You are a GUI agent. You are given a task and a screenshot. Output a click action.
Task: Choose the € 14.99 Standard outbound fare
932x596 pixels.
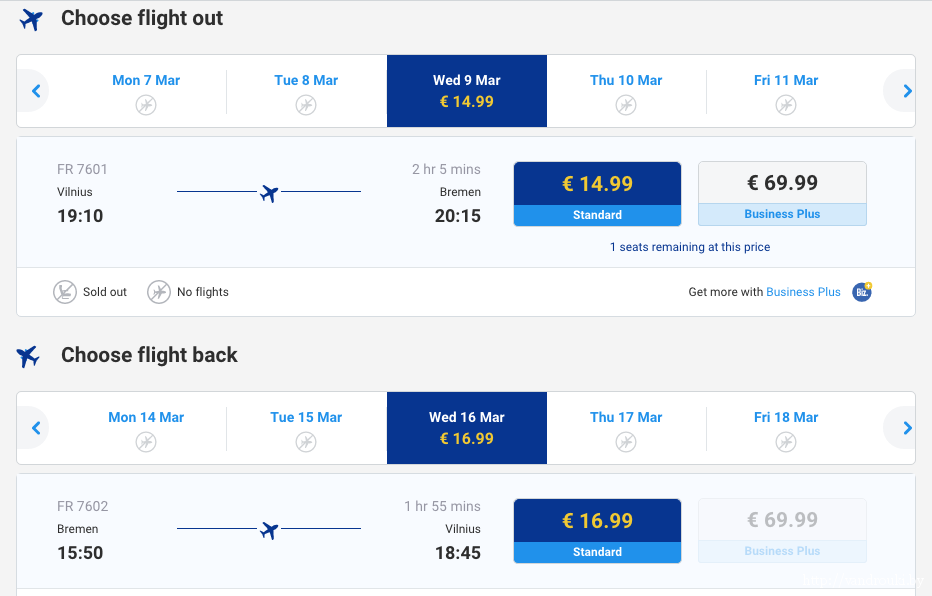[597, 194]
